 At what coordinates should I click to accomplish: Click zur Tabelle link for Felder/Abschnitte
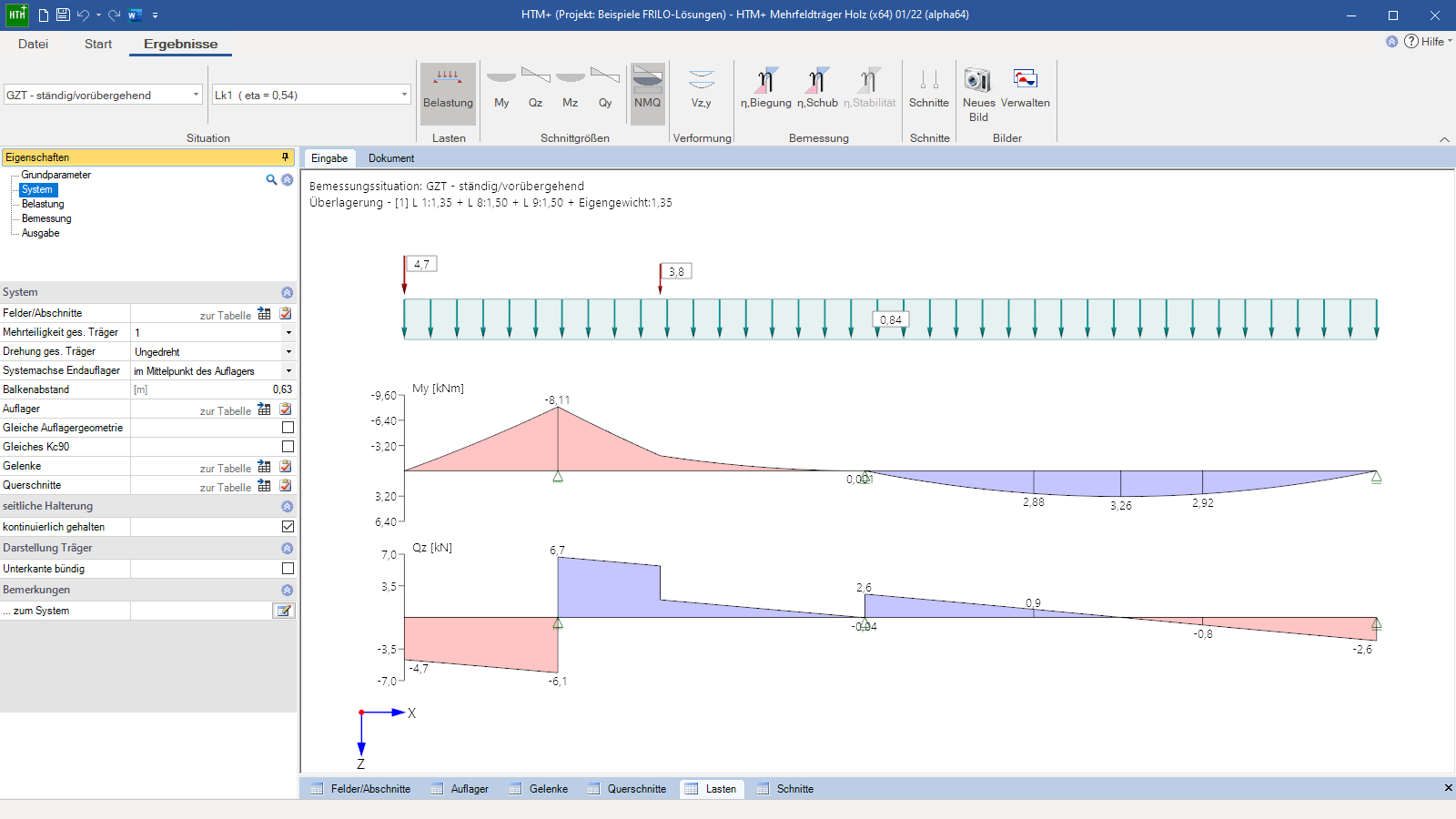[x=226, y=316]
